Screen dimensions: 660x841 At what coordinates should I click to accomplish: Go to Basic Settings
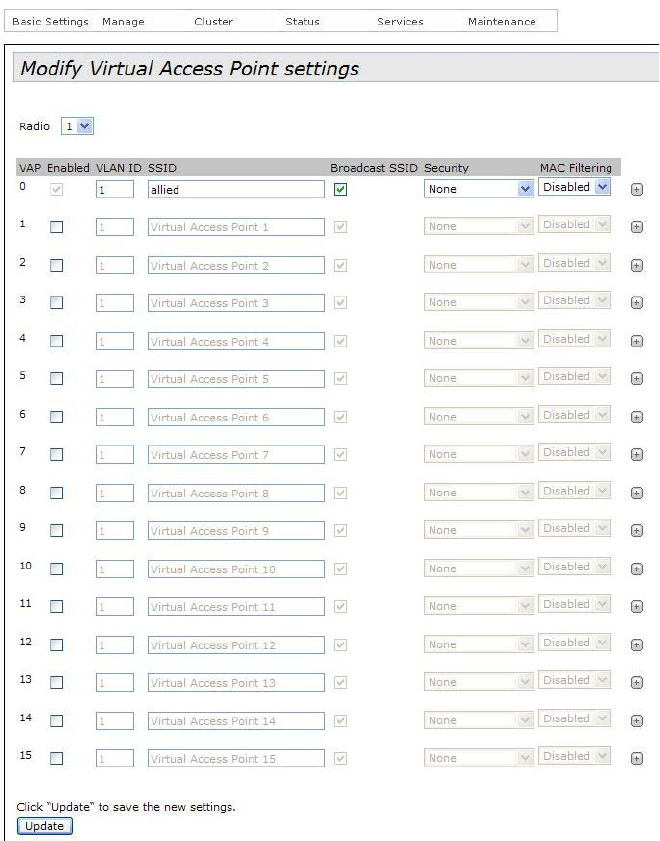click(x=50, y=21)
